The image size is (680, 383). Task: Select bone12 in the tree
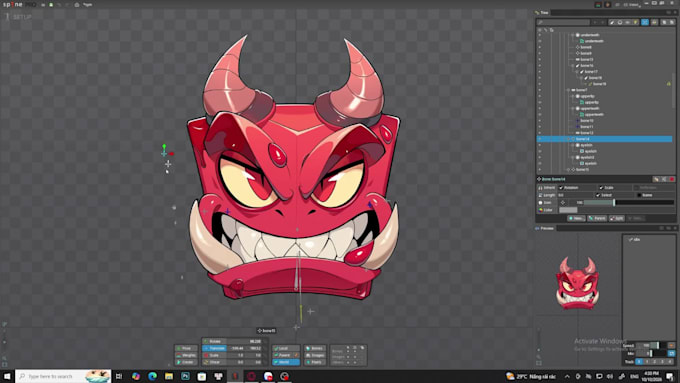point(587,133)
